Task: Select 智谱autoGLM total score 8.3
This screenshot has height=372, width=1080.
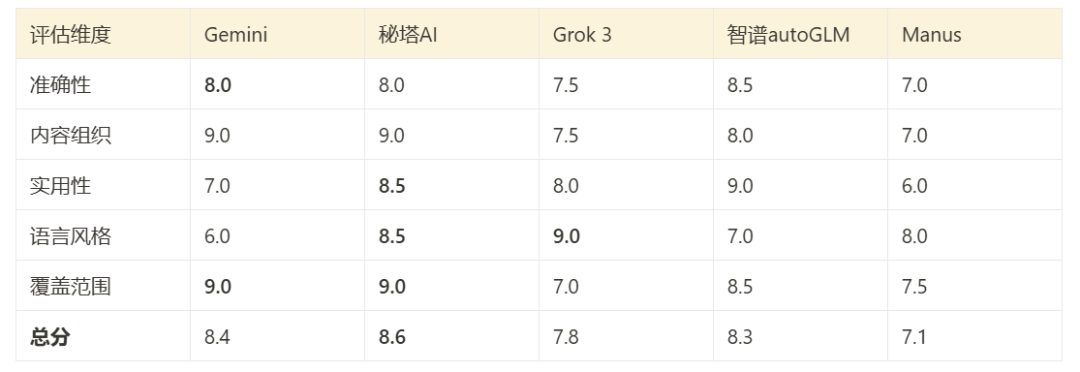Action: [740, 337]
